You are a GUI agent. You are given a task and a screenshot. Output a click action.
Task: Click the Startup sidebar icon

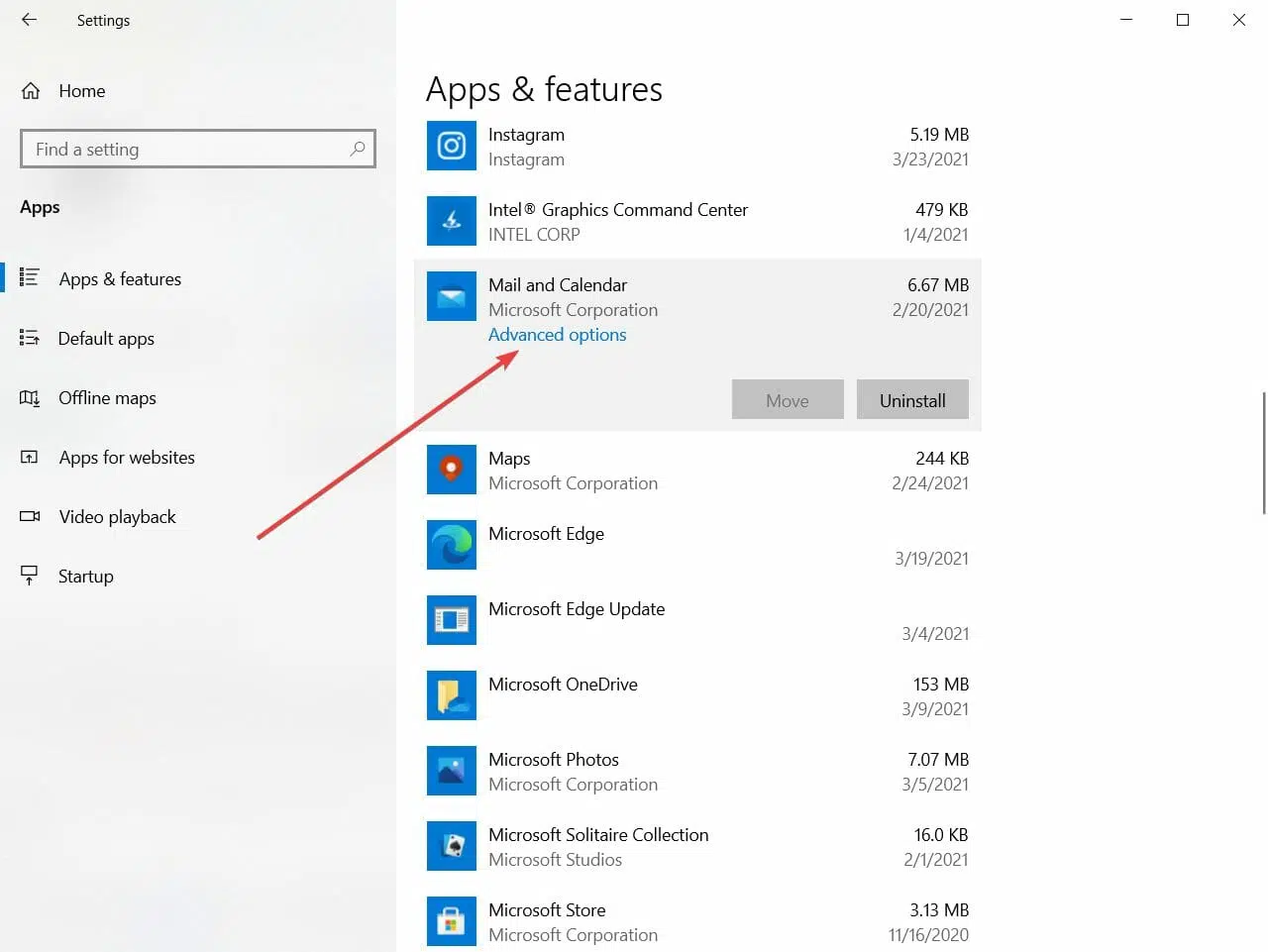click(30, 576)
